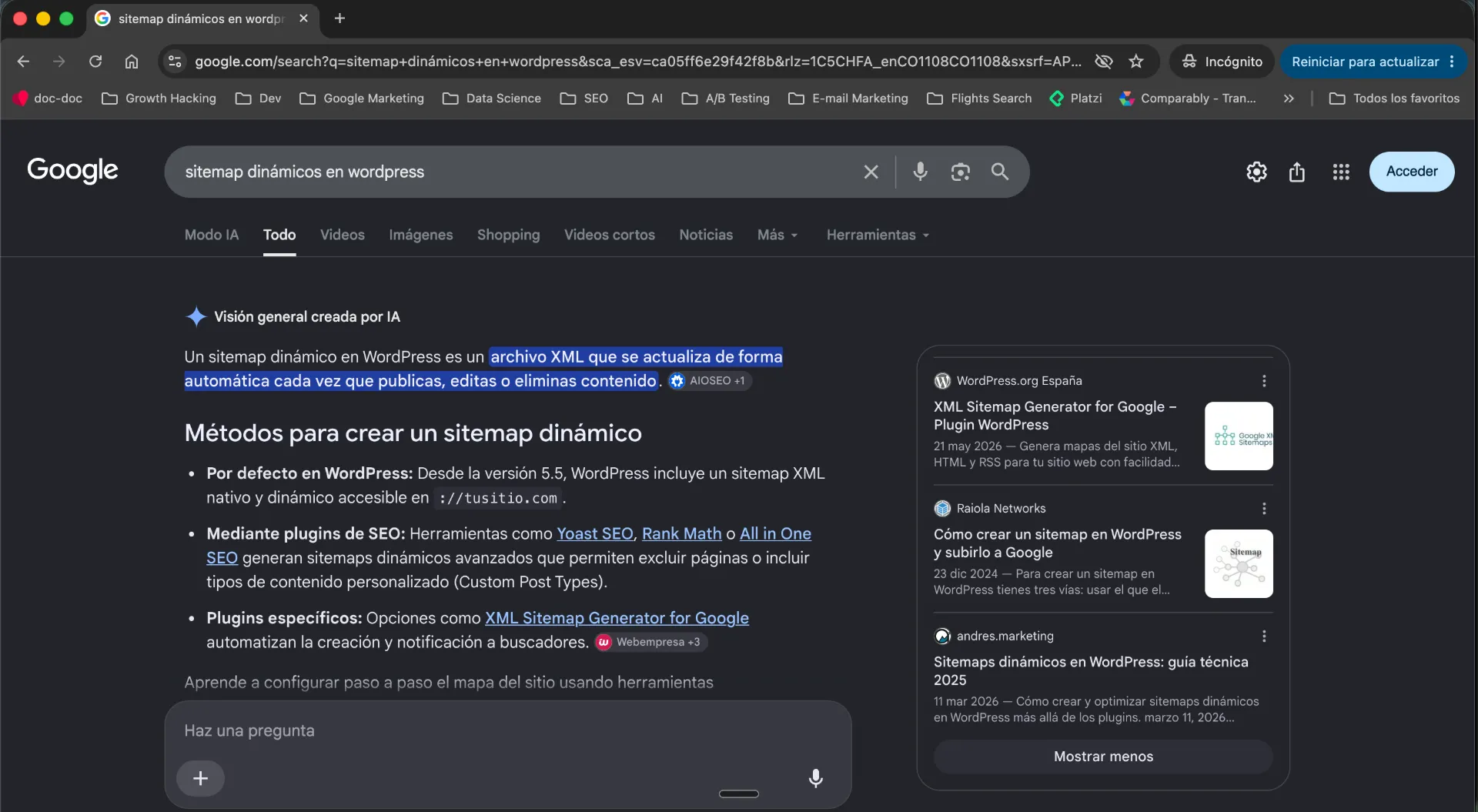Open the Rank Math link

click(x=682, y=533)
